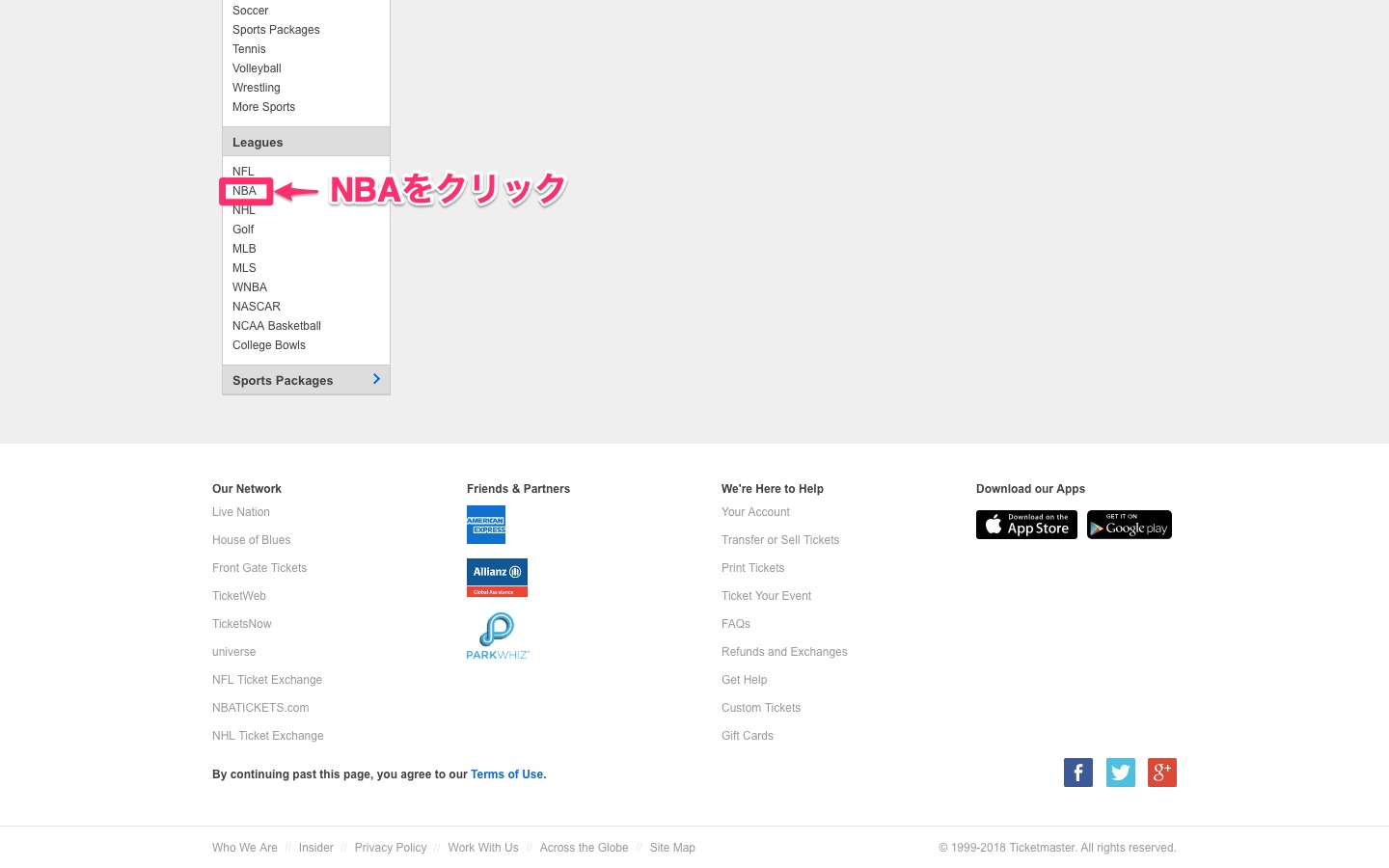Image resolution: width=1389 pixels, height=868 pixels.
Task: Open Transfer or Sell Tickets link
Action: point(780,540)
